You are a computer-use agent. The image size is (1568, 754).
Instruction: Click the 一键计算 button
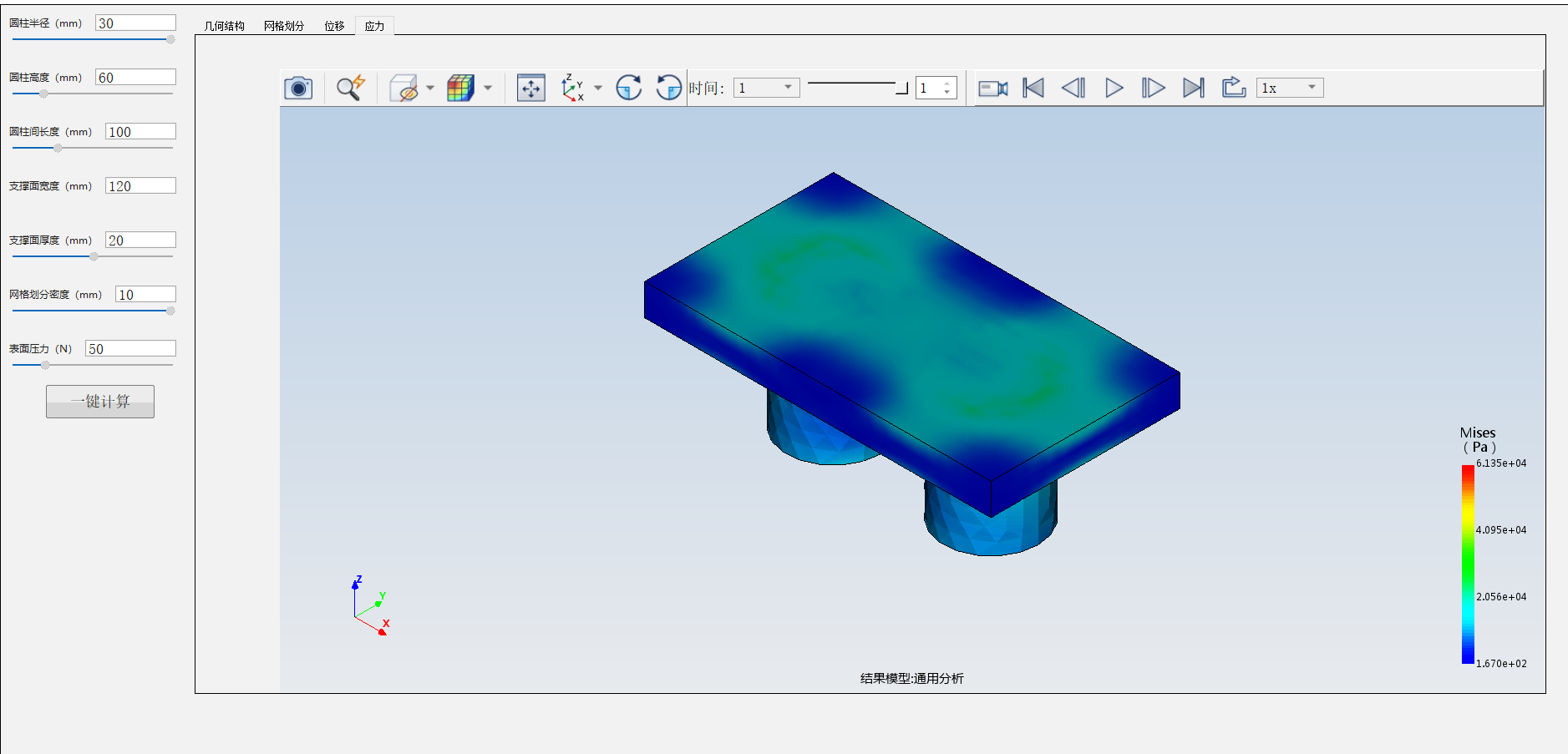[100, 402]
